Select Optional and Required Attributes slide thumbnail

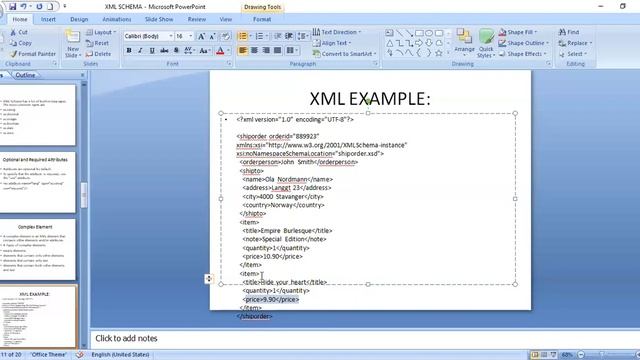(37, 182)
